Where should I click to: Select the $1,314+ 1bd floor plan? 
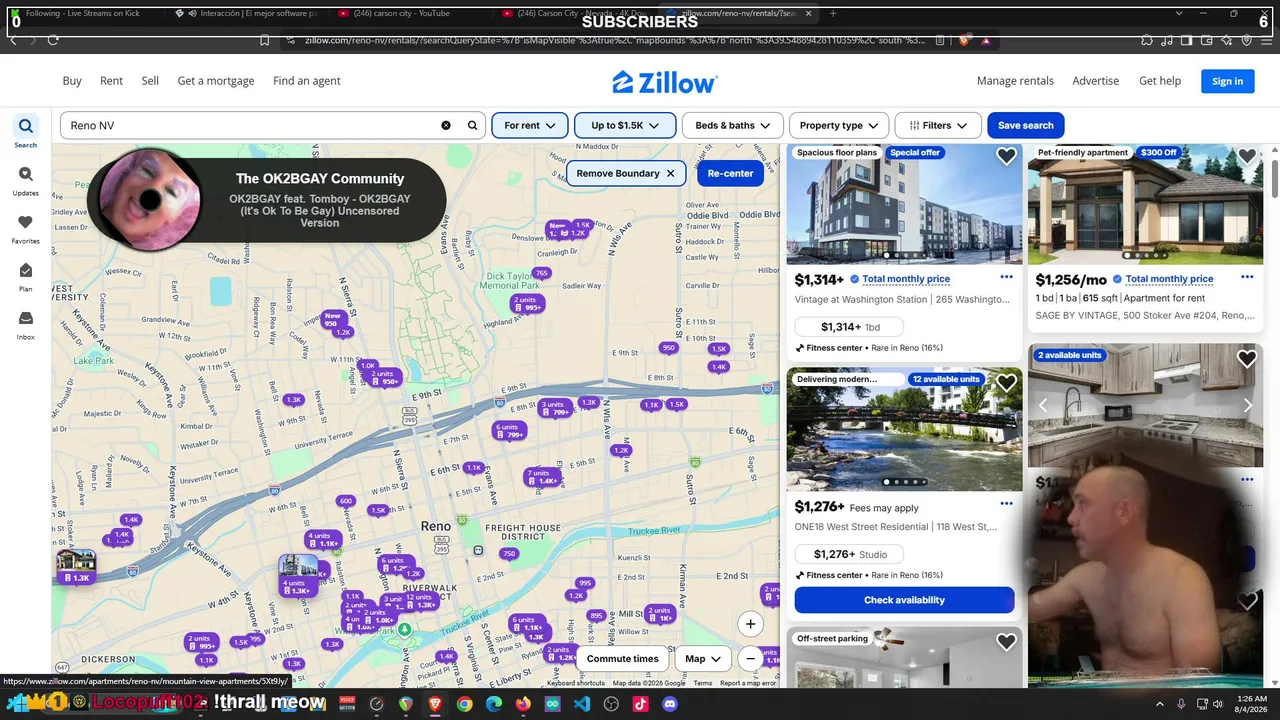850,327
